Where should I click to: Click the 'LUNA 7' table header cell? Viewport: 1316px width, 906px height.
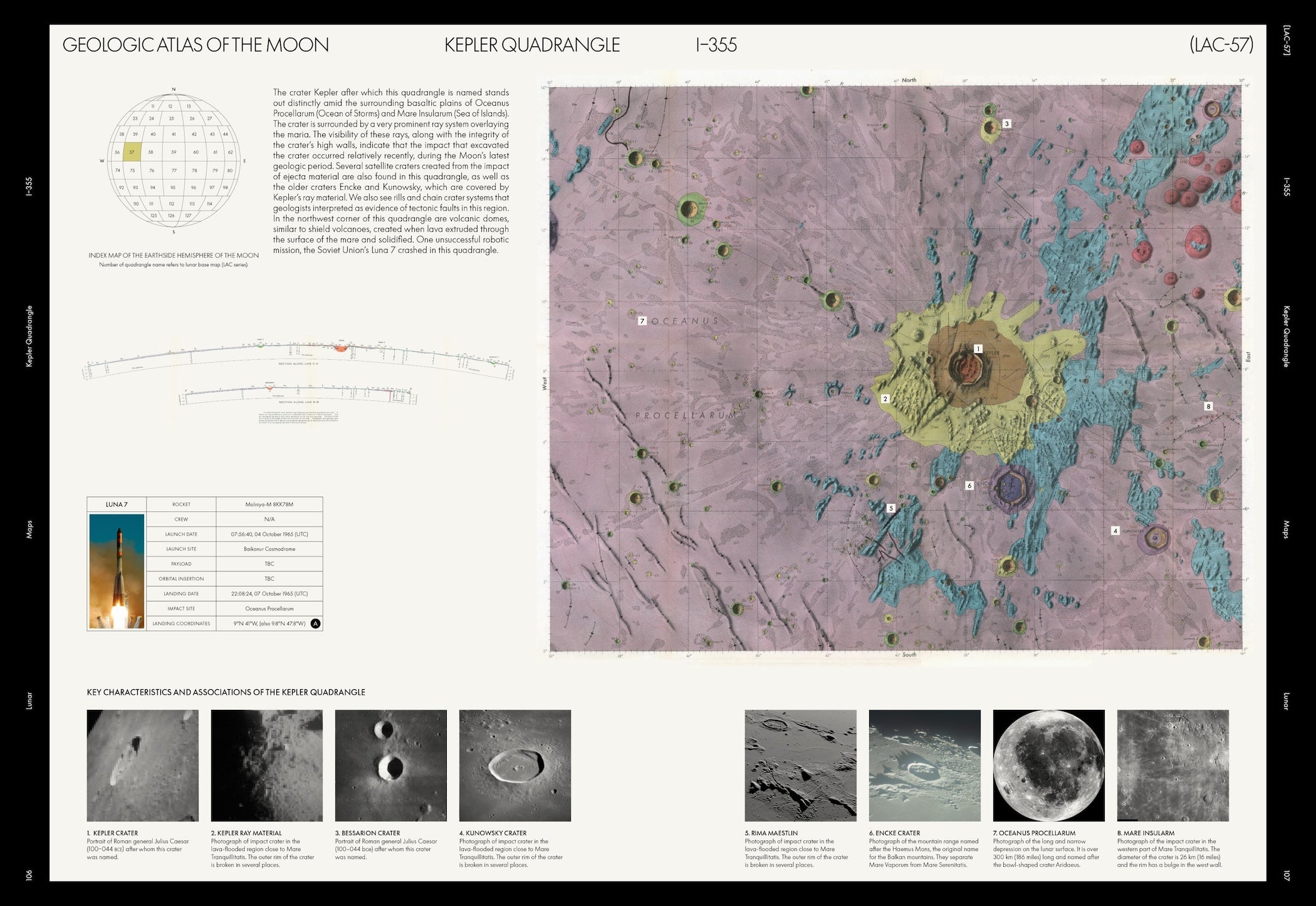(117, 504)
